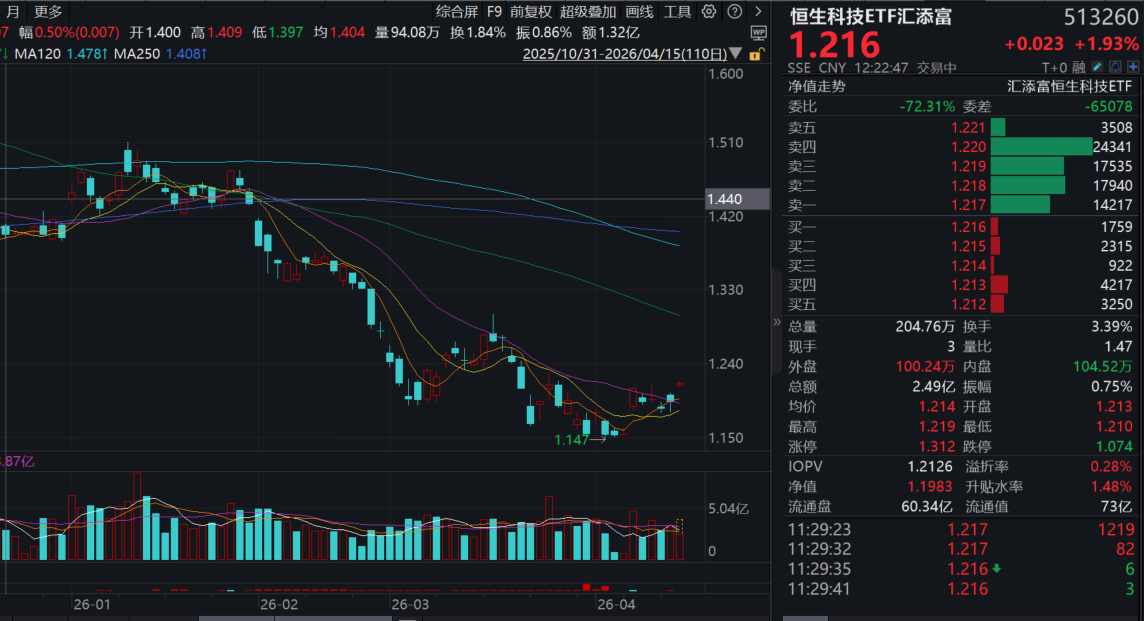Toggle 前复权 price adjustment mode
The width and height of the screenshot is (1144, 621).
point(530,12)
